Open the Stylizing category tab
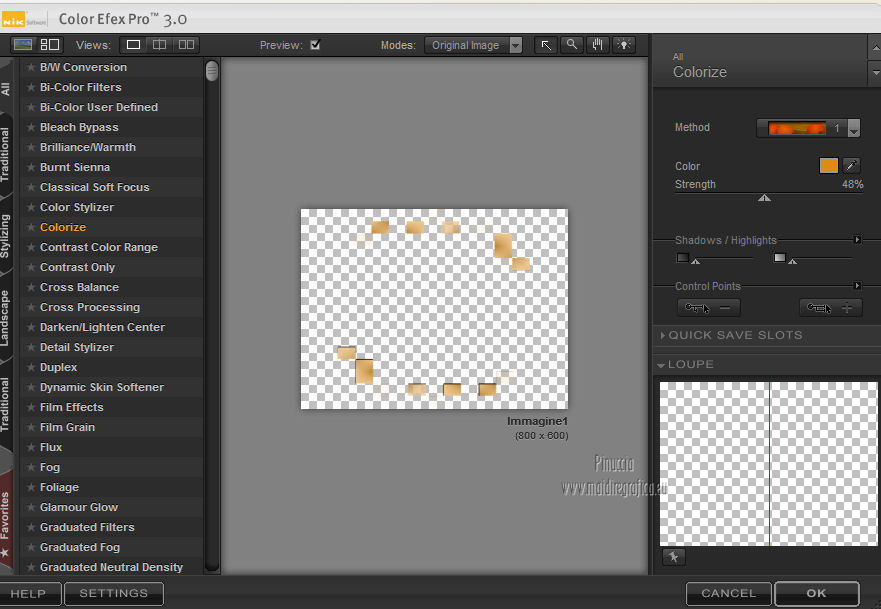Image resolution: width=881 pixels, height=609 pixels. click(x=6, y=236)
